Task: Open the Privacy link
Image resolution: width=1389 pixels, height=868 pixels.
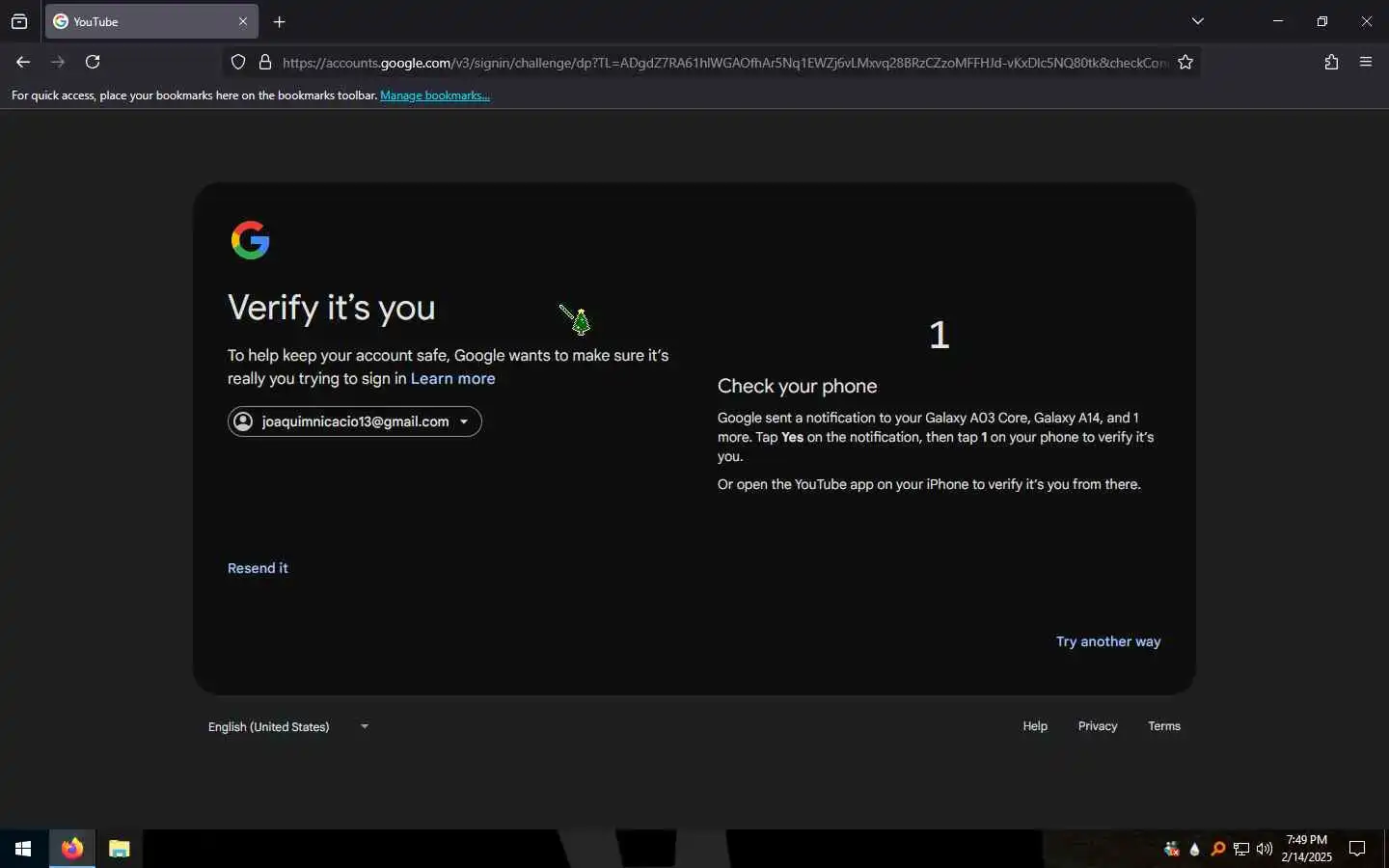Action: tap(1098, 726)
